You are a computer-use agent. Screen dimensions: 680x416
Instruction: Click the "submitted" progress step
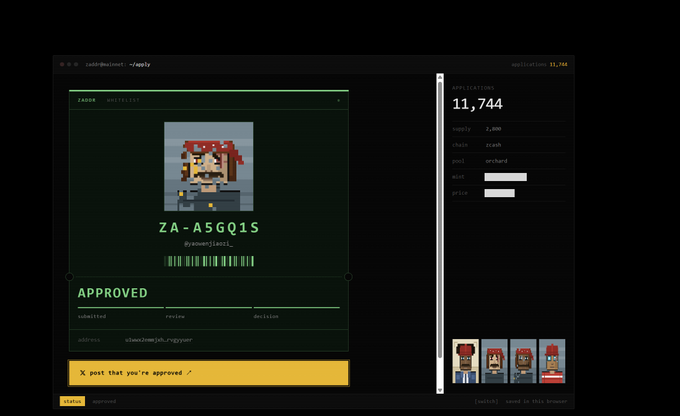tap(92, 316)
